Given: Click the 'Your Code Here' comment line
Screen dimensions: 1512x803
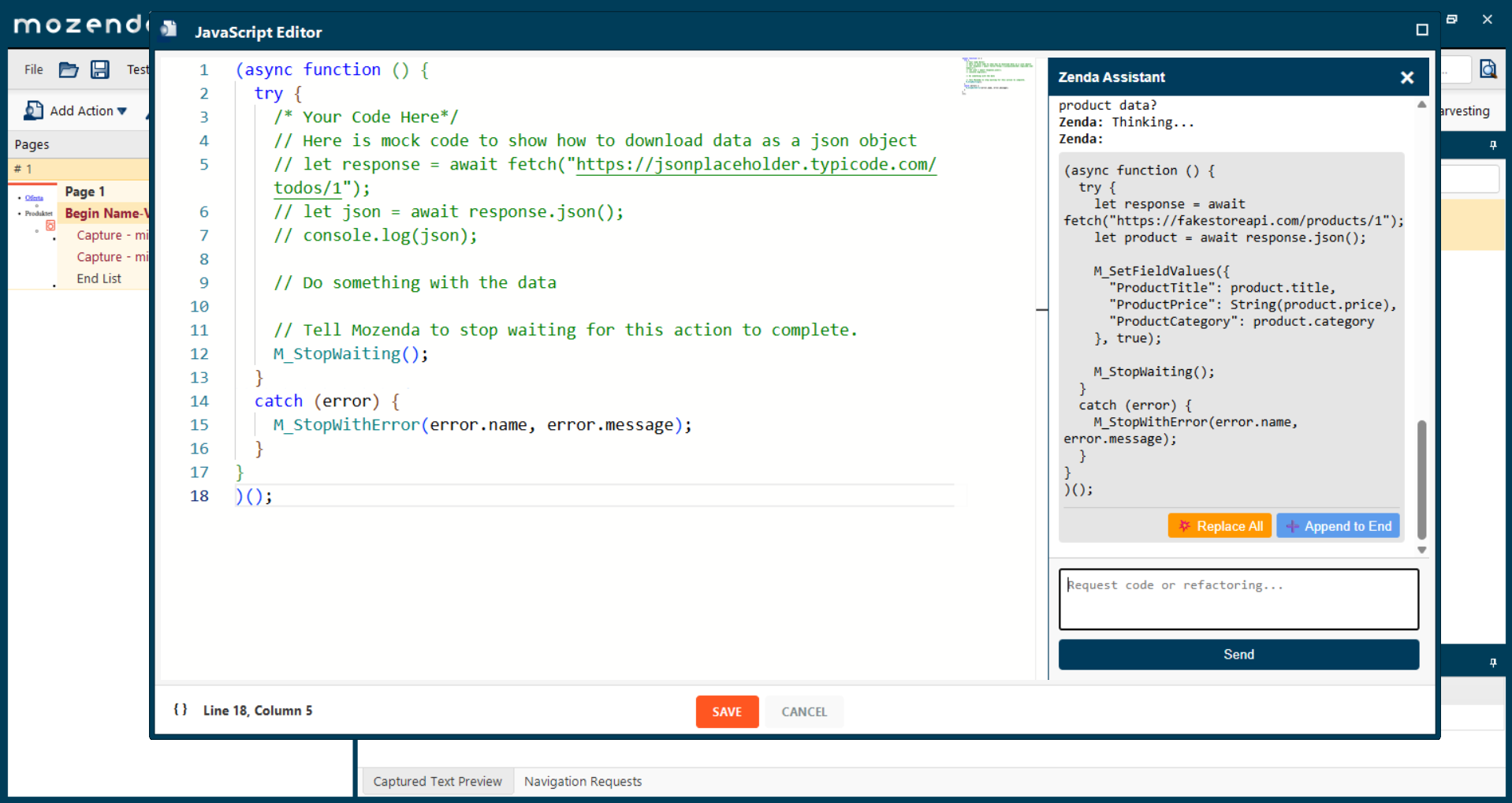Looking at the screenshot, I should click(366, 117).
